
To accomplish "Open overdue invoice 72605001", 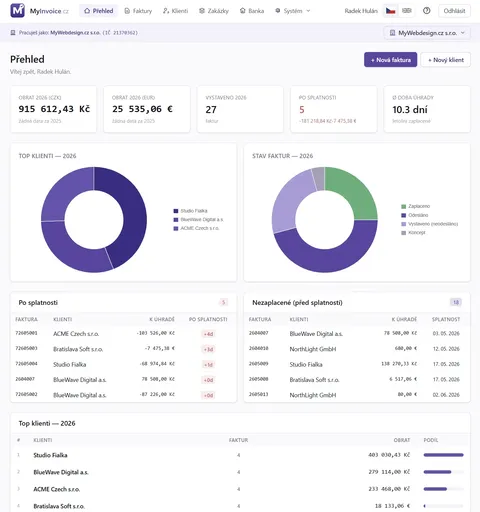I will (x=26, y=333).
